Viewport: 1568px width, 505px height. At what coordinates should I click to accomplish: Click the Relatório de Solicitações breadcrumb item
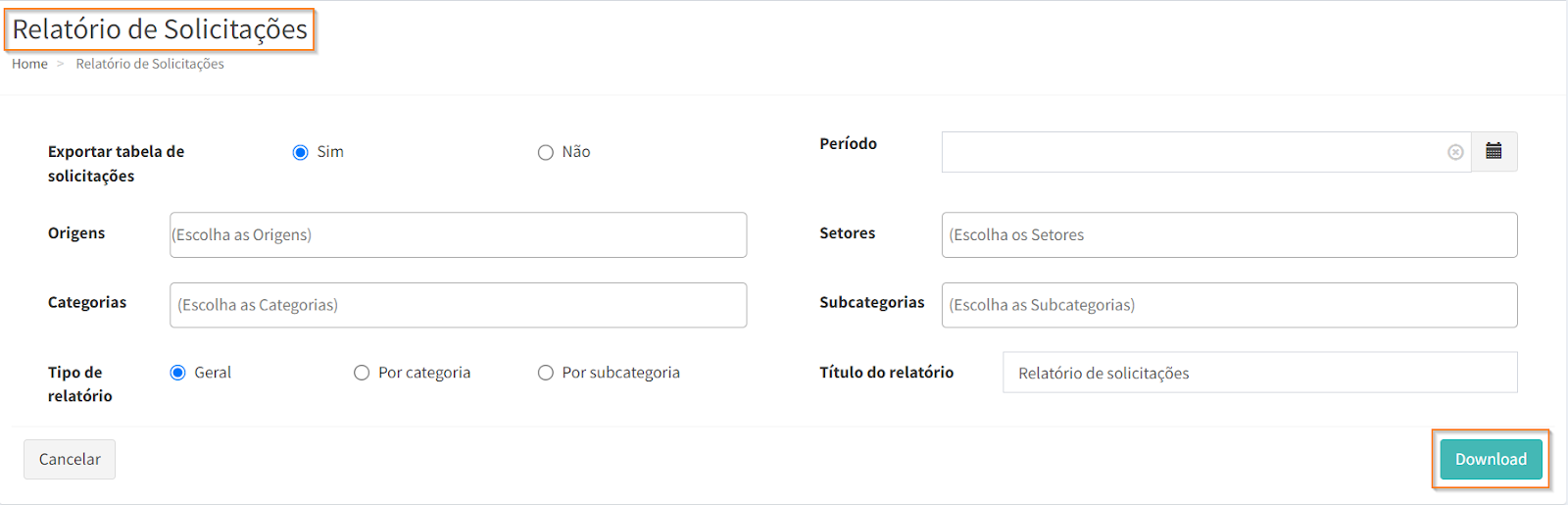pos(150,64)
